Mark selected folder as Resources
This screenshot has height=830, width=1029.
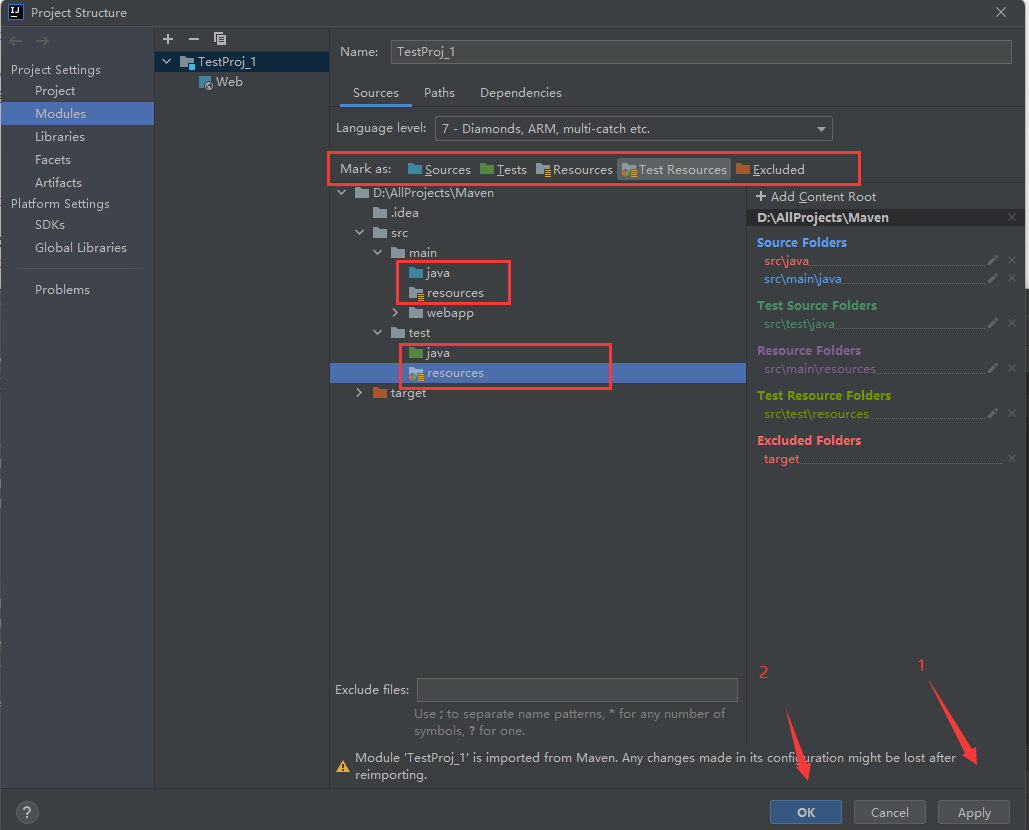(x=574, y=169)
